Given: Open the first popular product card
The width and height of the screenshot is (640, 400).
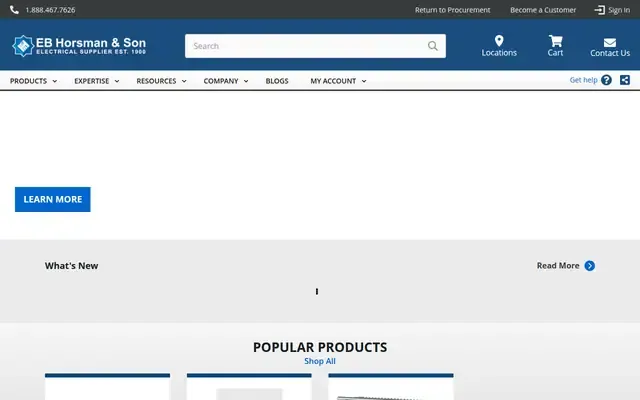Looking at the screenshot, I should click(x=107, y=387).
